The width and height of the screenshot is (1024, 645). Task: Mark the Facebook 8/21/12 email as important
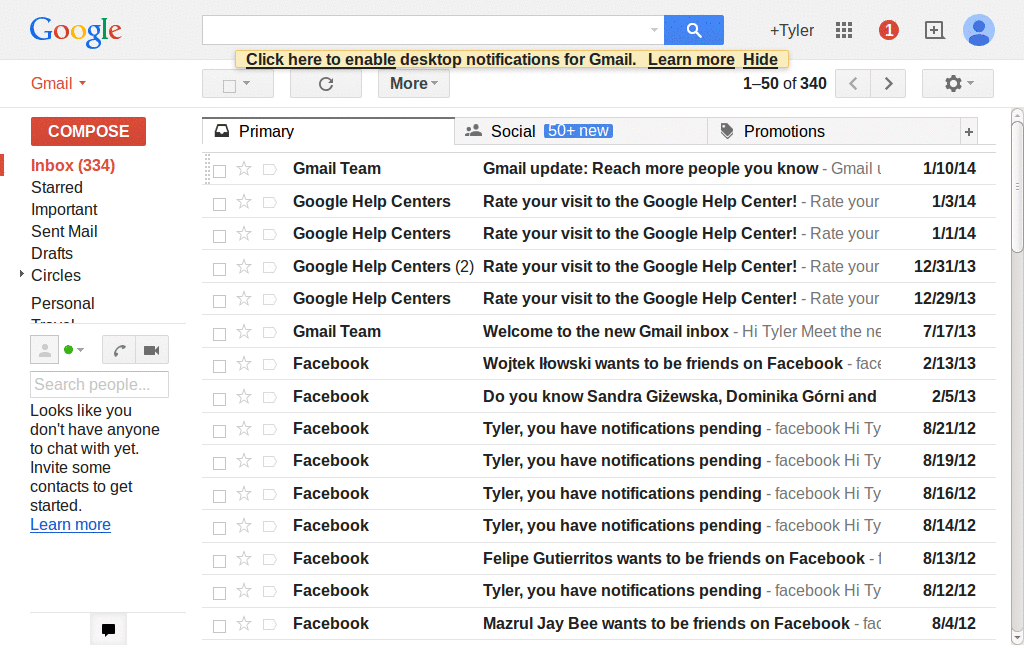point(269,430)
